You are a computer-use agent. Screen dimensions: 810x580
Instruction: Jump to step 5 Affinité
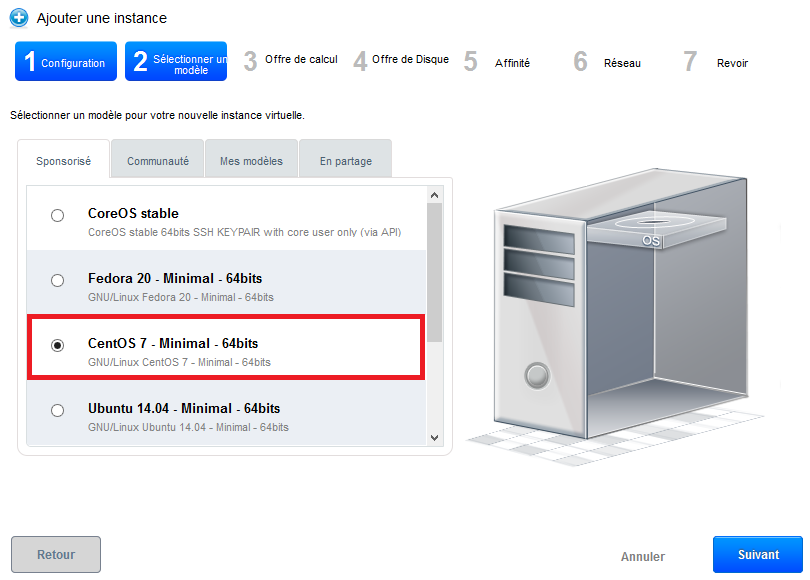tap(497, 62)
